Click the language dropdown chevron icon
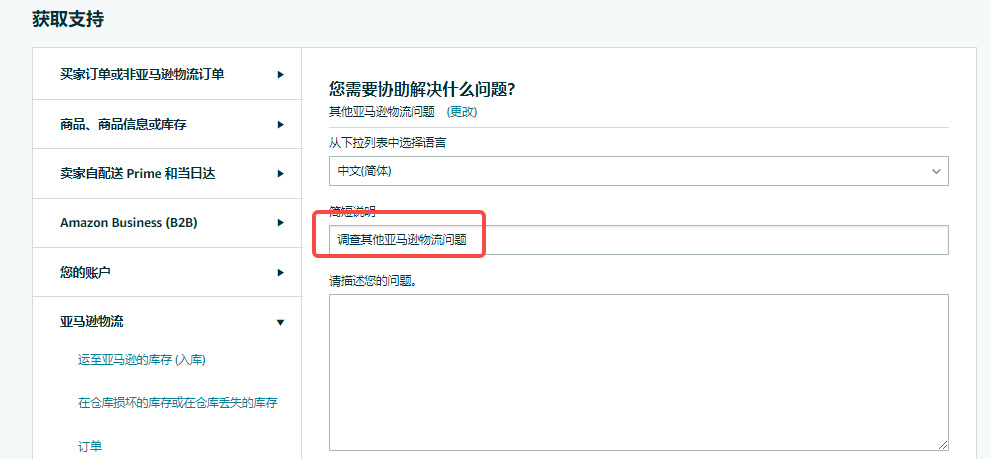This screenshot has height=459, width=991. pos(935,171)
